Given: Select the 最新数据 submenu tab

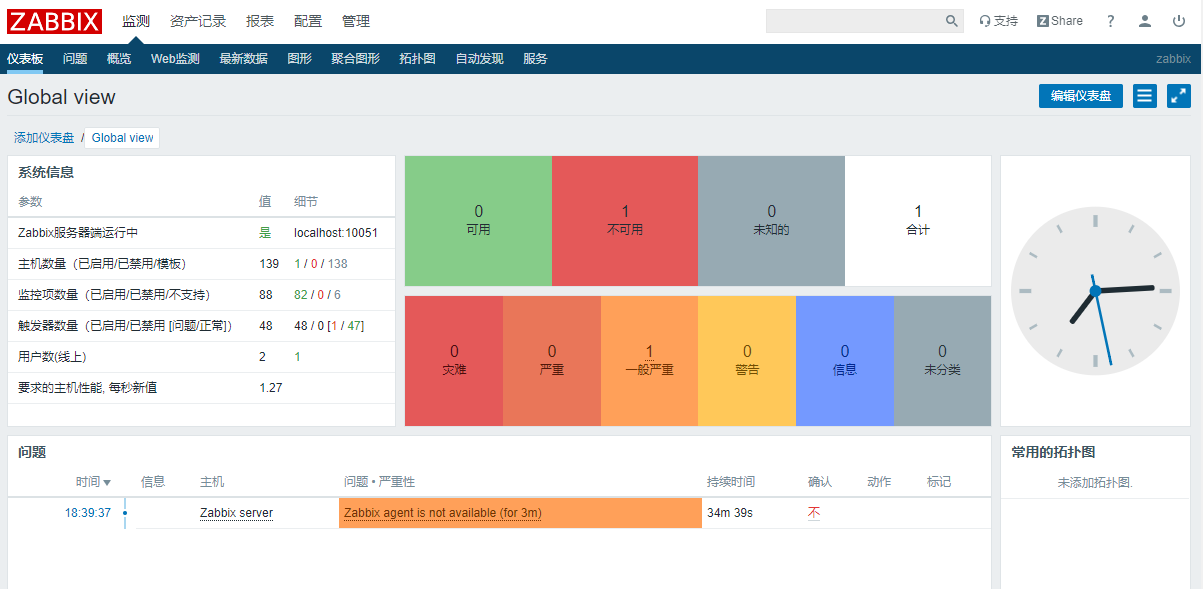Looking at the screenshot, I should 243,59.
